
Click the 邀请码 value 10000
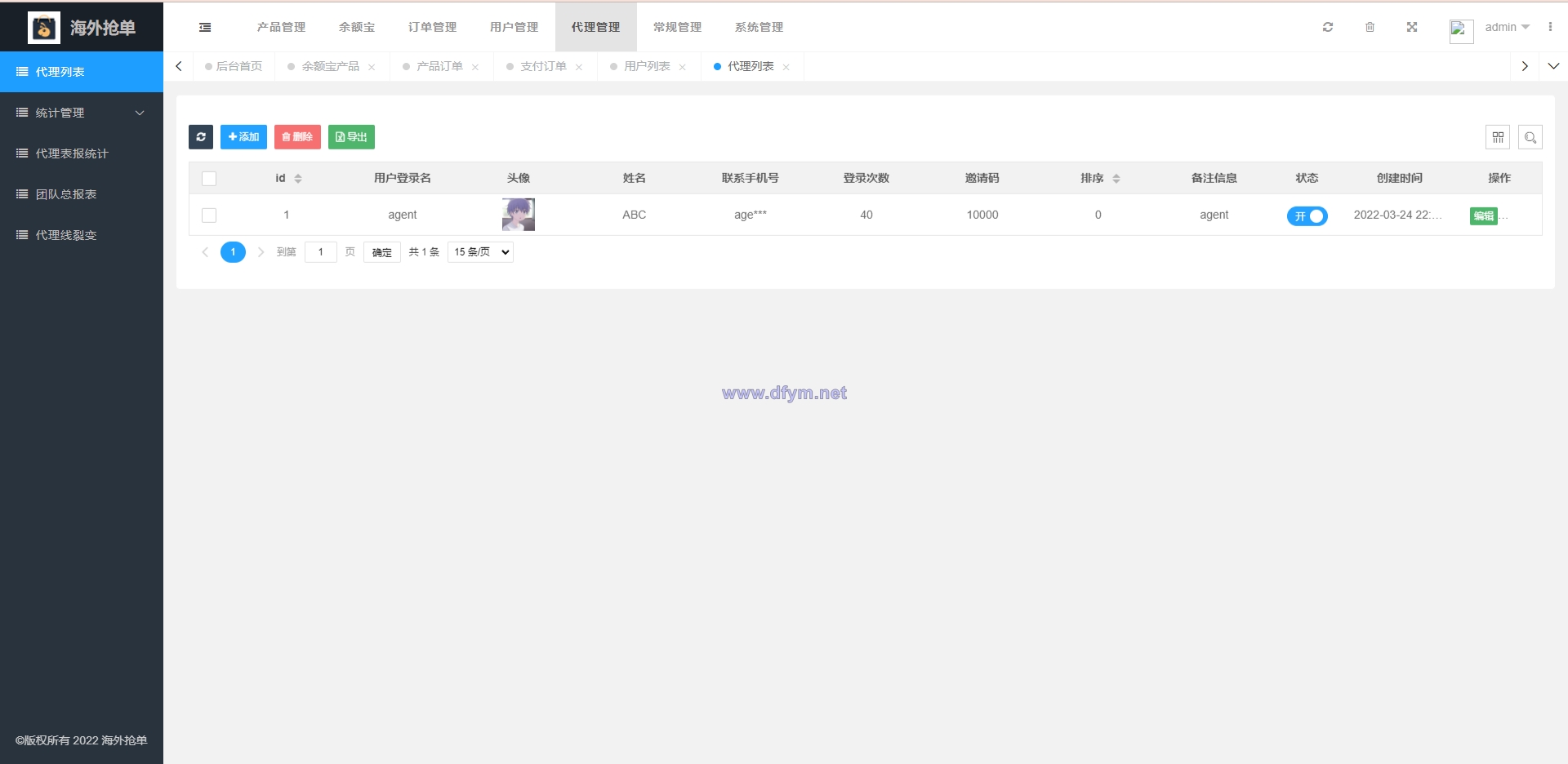click(x=982, y=215)
